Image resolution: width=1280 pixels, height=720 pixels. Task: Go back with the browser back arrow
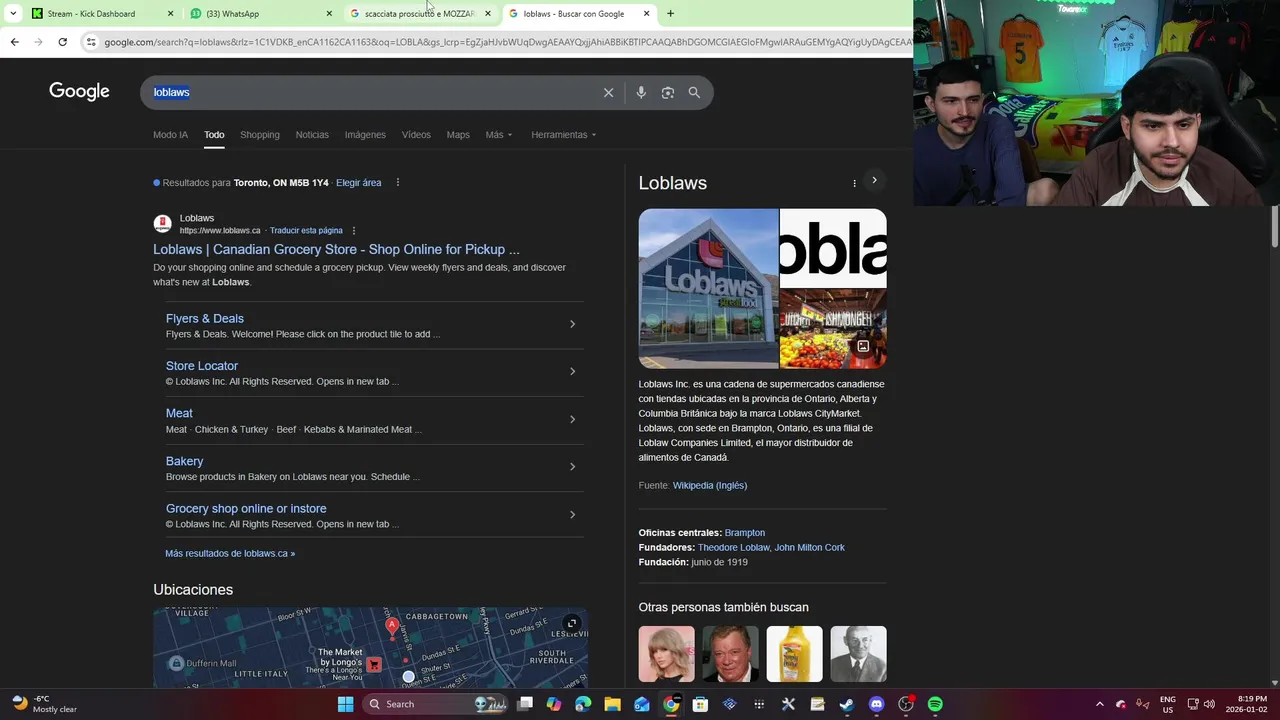[x=14, y=42]
